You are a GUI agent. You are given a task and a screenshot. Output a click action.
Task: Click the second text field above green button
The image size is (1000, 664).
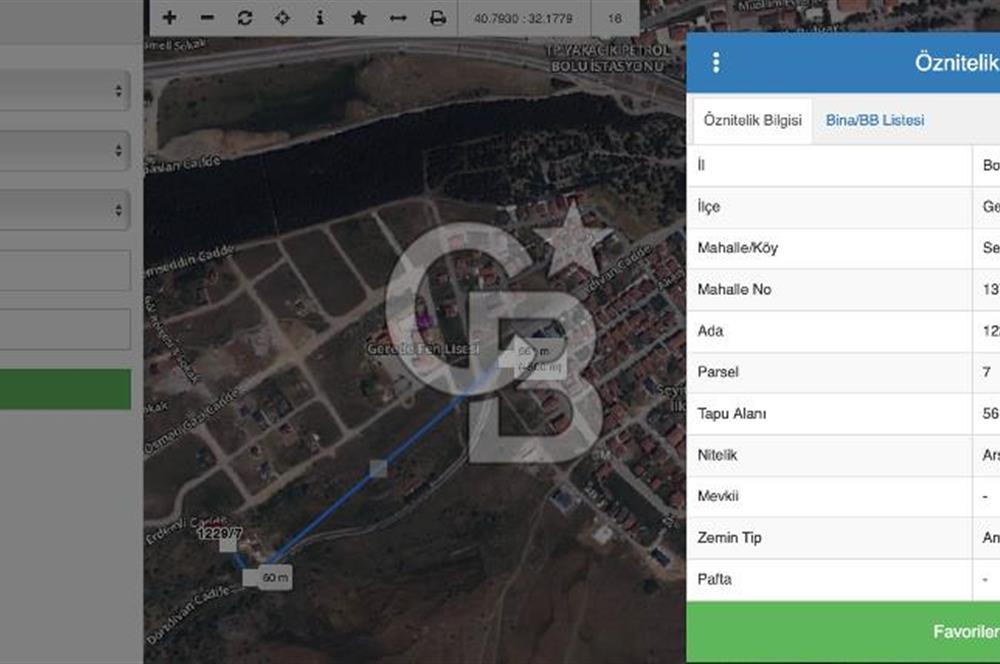tap(65, 329)
